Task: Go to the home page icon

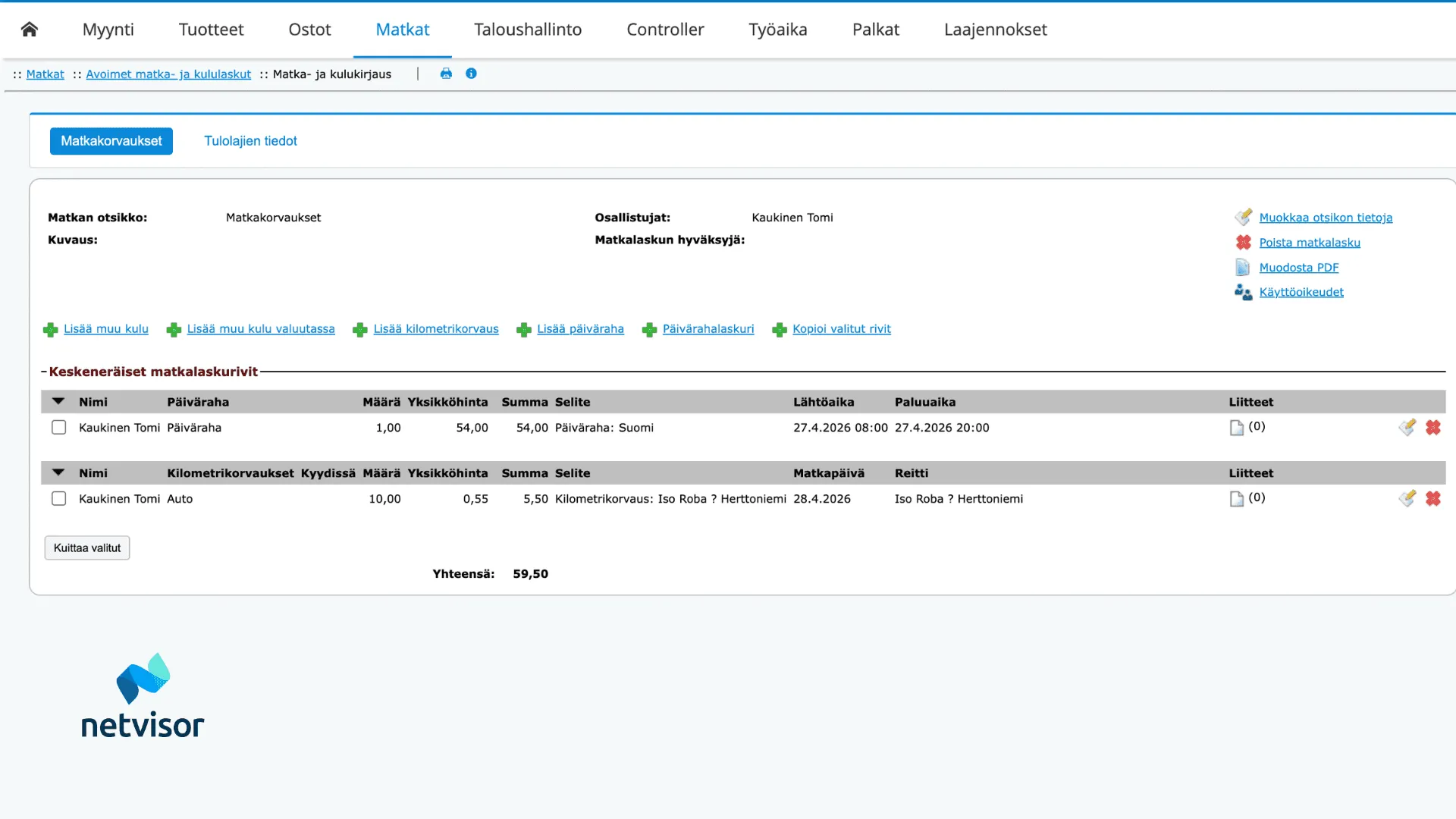Action: pos(30,30)
